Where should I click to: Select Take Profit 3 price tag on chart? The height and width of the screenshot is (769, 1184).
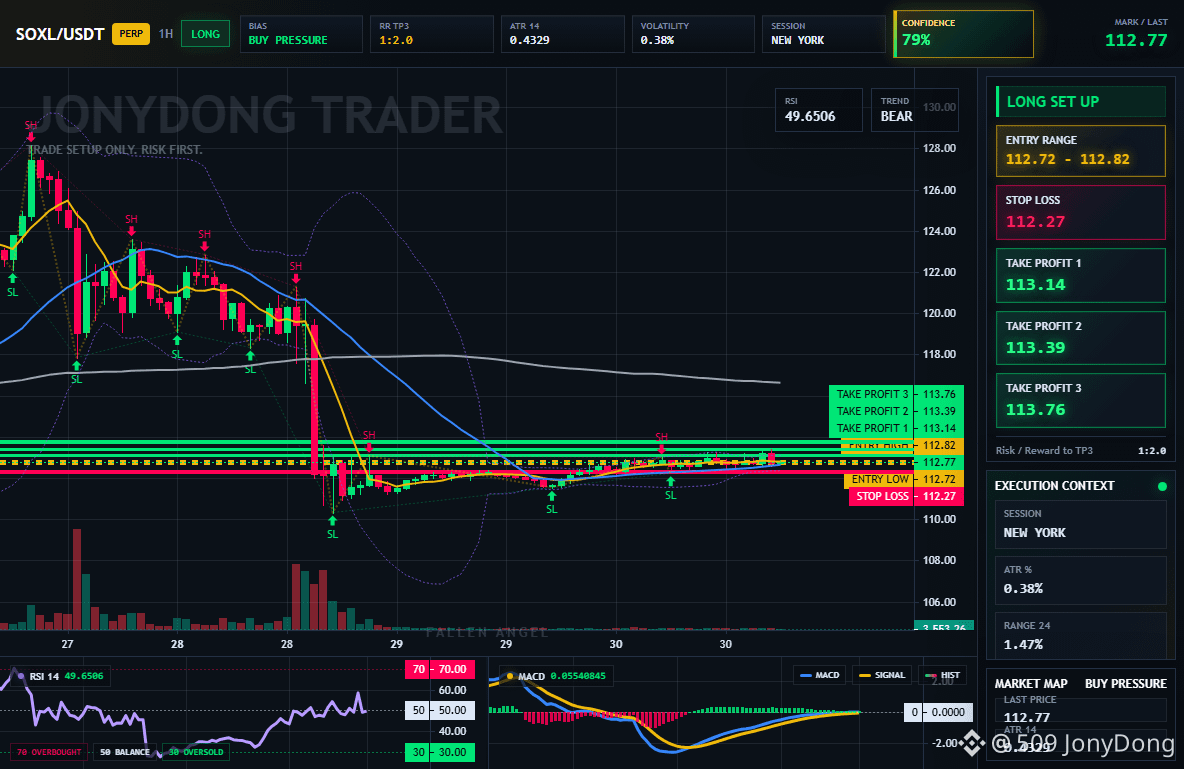[896, 394]
